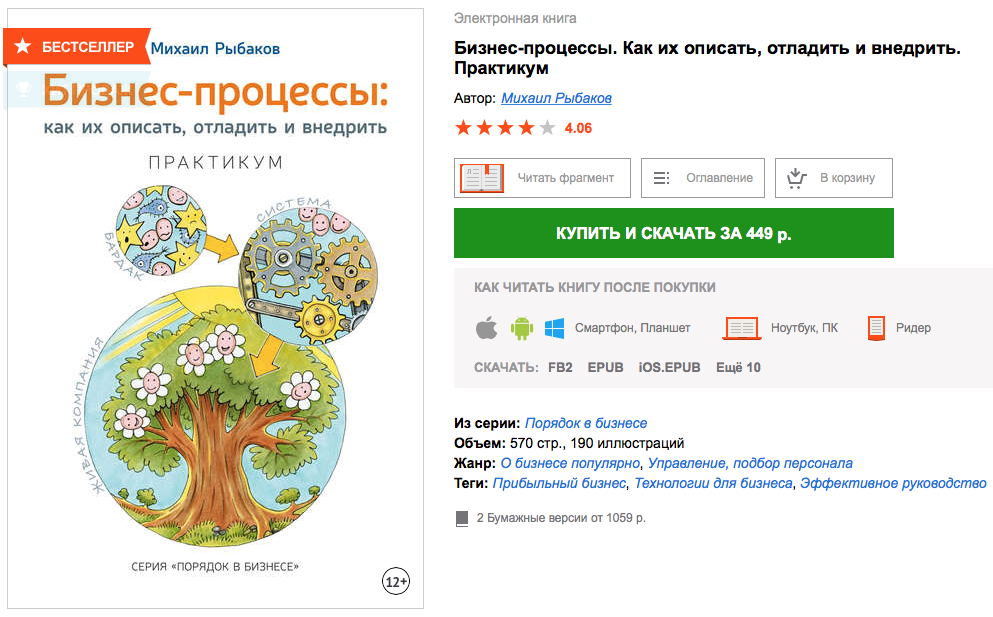The image size is (993, 617).
Task: Click the paper book icon near Бумажные версии
Action: 462,519
